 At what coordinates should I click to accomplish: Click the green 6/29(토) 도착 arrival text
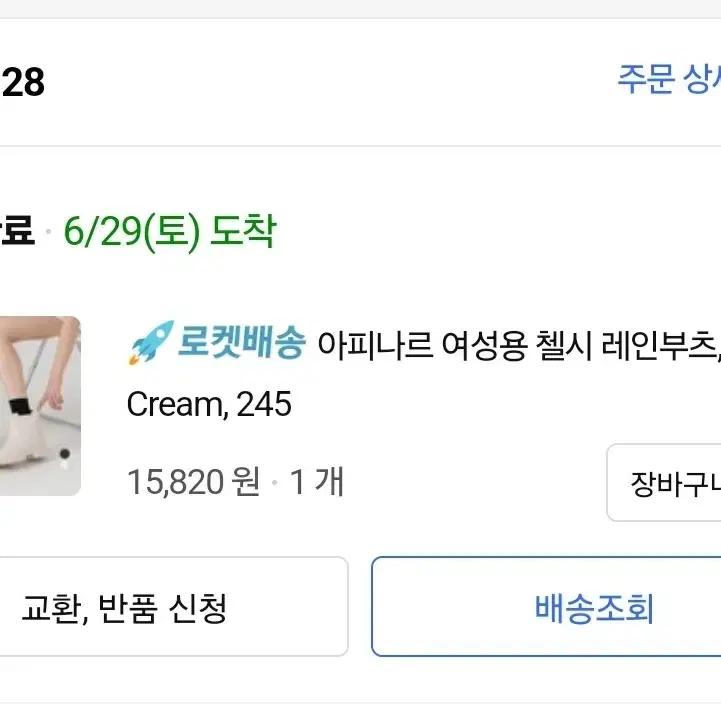click(x=170, y=231)
